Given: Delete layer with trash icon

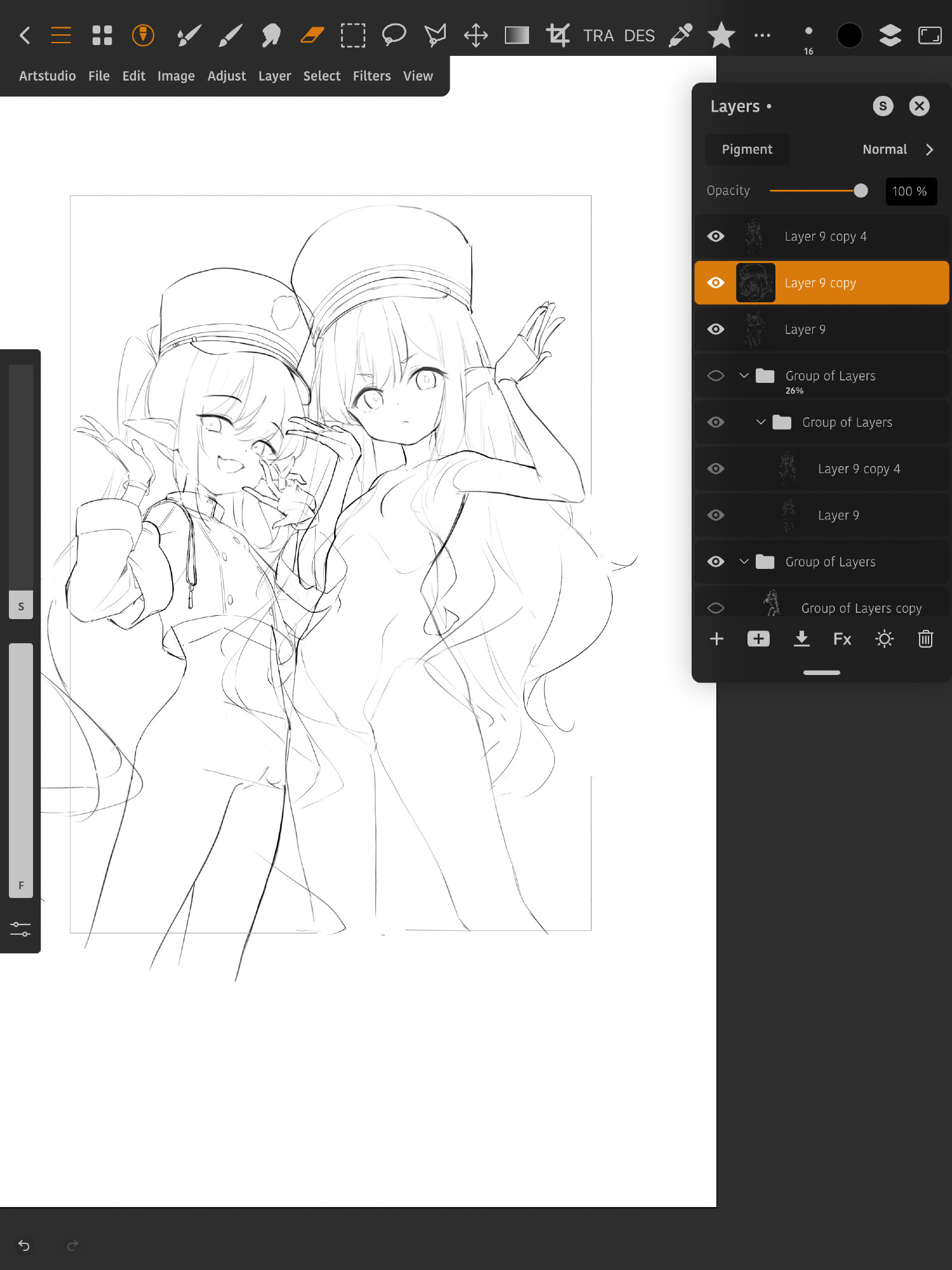Looking at the screenshot, I should click(925, 639).
